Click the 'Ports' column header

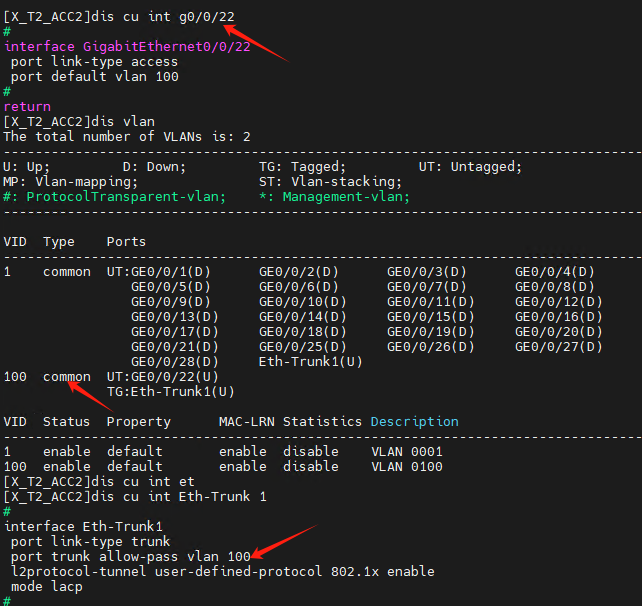point(126,242)
